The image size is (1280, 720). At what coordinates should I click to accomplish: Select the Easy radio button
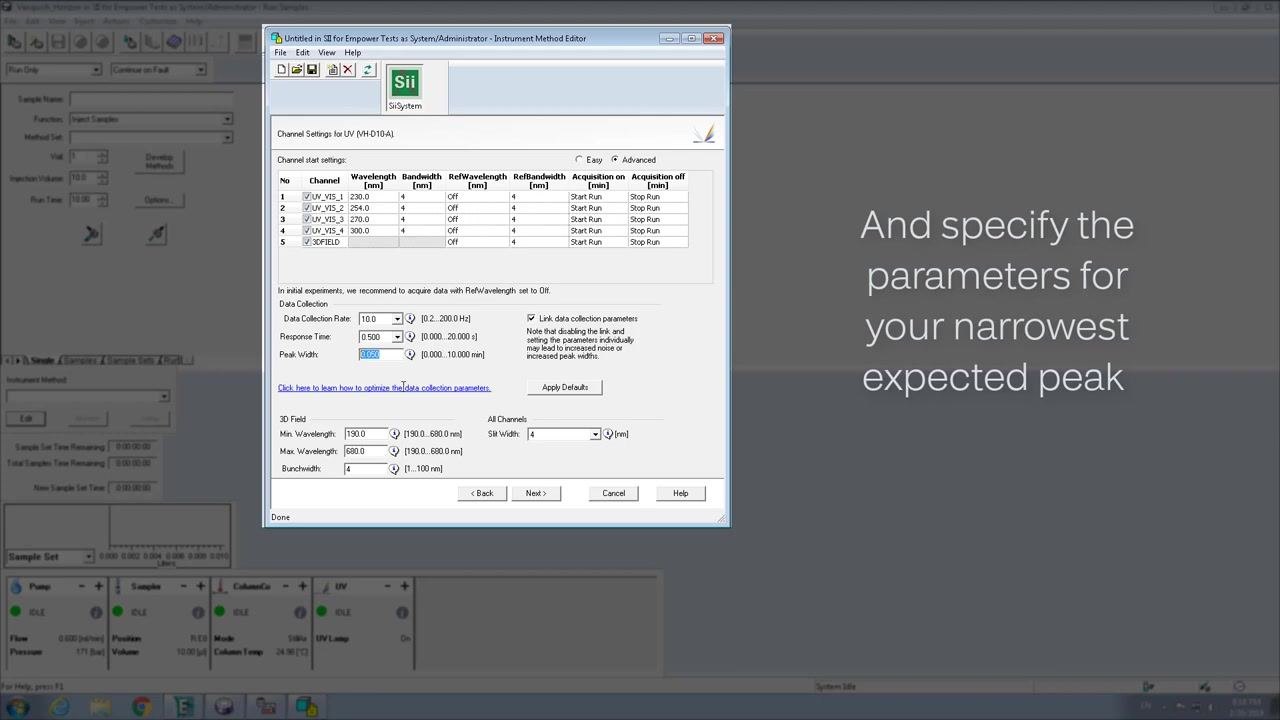point(579,160)
